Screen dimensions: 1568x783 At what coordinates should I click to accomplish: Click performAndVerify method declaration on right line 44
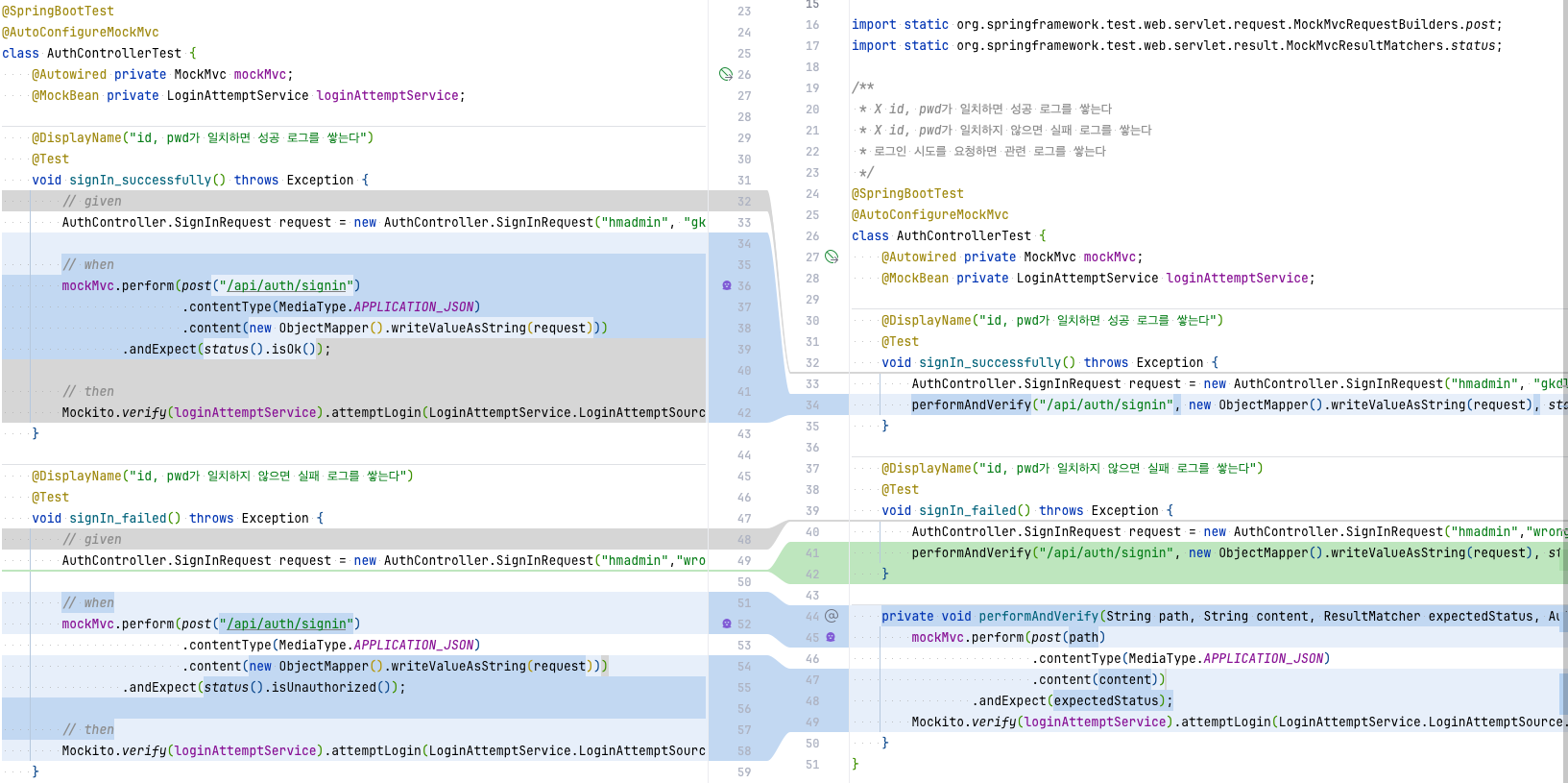[x=1039, y=616]
